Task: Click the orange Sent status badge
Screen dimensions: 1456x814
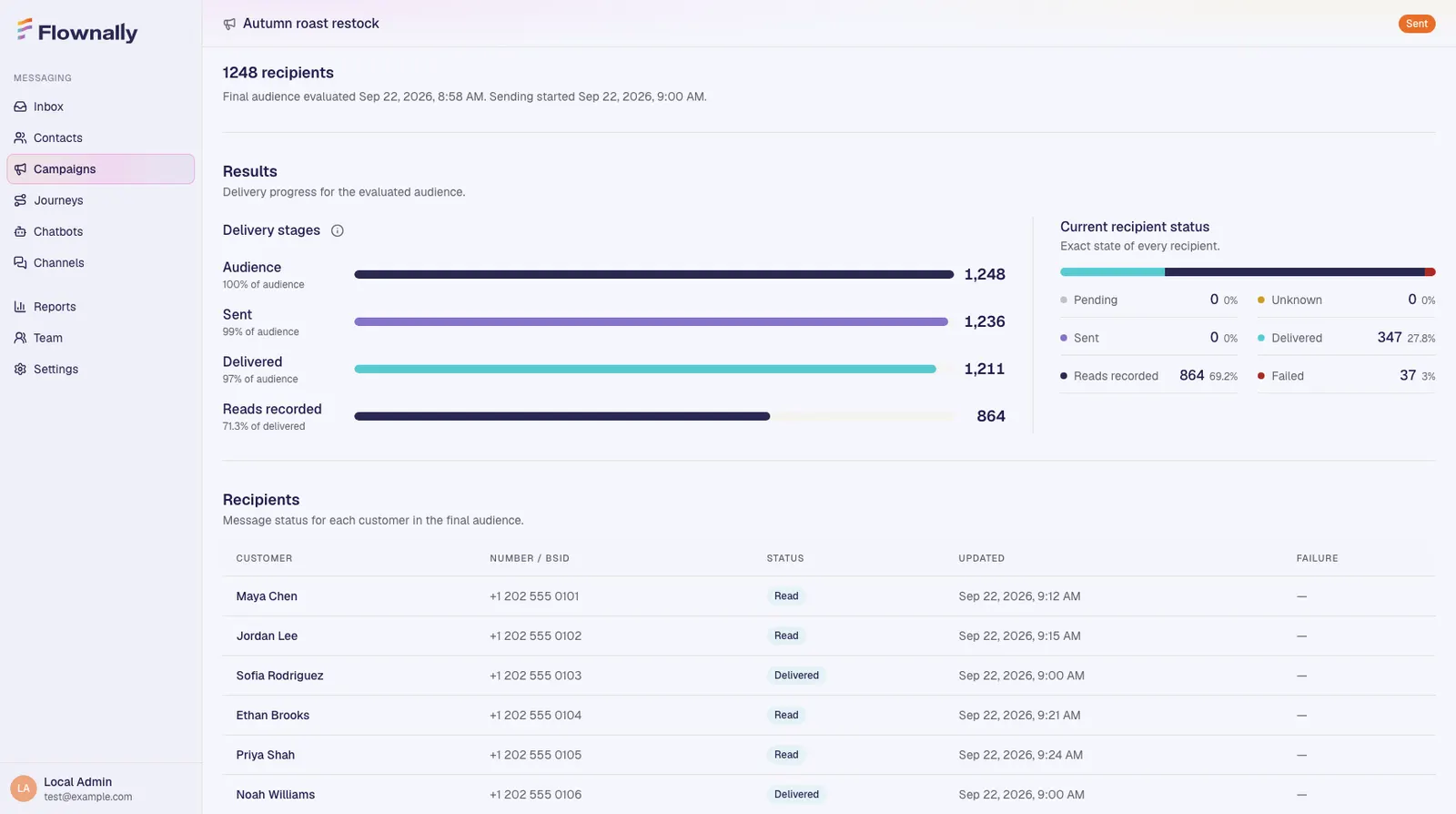Action: 1416,24
